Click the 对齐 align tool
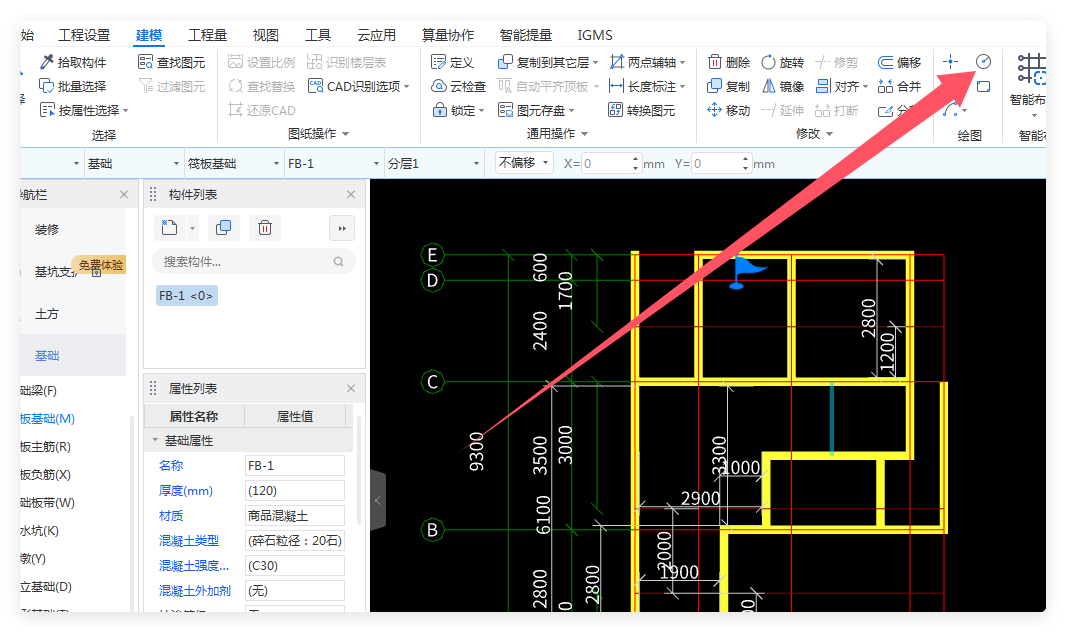The height and width of the screenshot is (632, 1066). point(842,86)
